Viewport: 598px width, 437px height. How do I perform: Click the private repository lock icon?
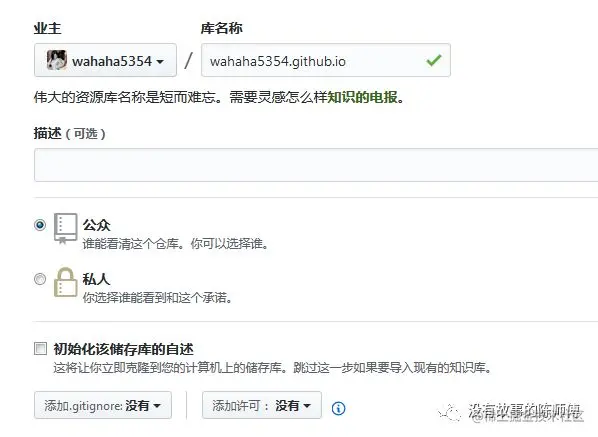tap(65, 283)
